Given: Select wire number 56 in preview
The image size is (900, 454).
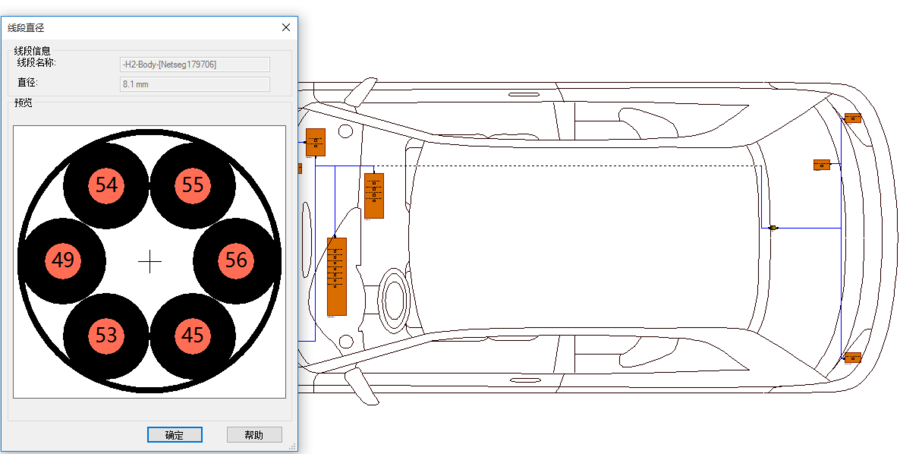Looking at the screenshot, I should [236, 261].
